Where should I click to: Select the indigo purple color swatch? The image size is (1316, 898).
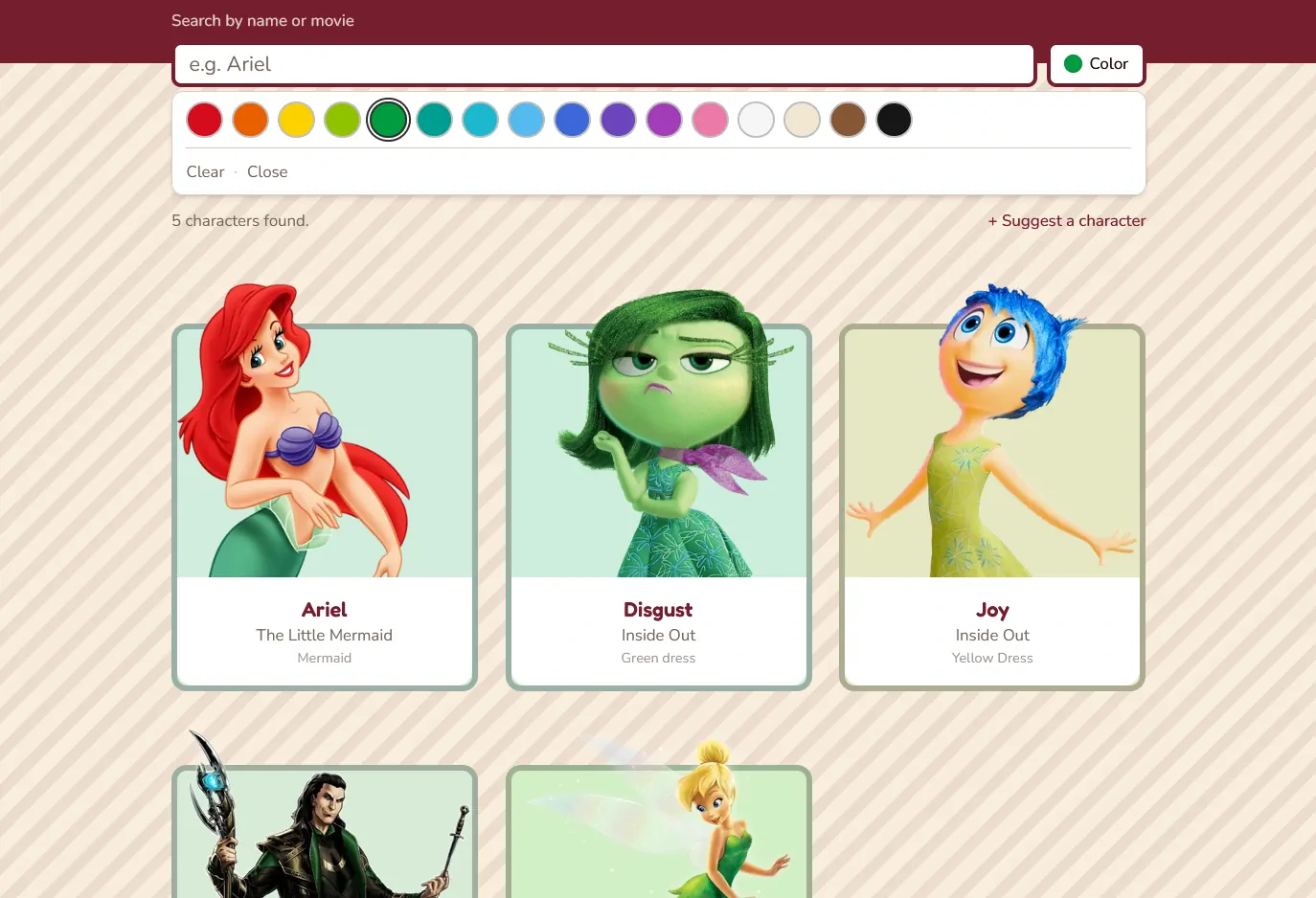(618, 120)
